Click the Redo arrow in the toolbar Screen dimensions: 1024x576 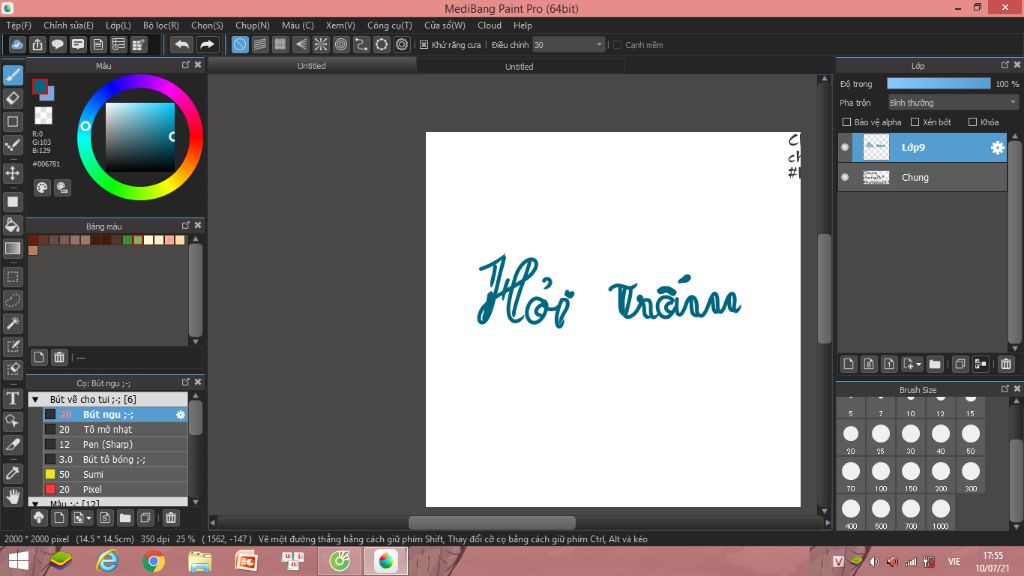pyautogui.click(x=206, y=44)
